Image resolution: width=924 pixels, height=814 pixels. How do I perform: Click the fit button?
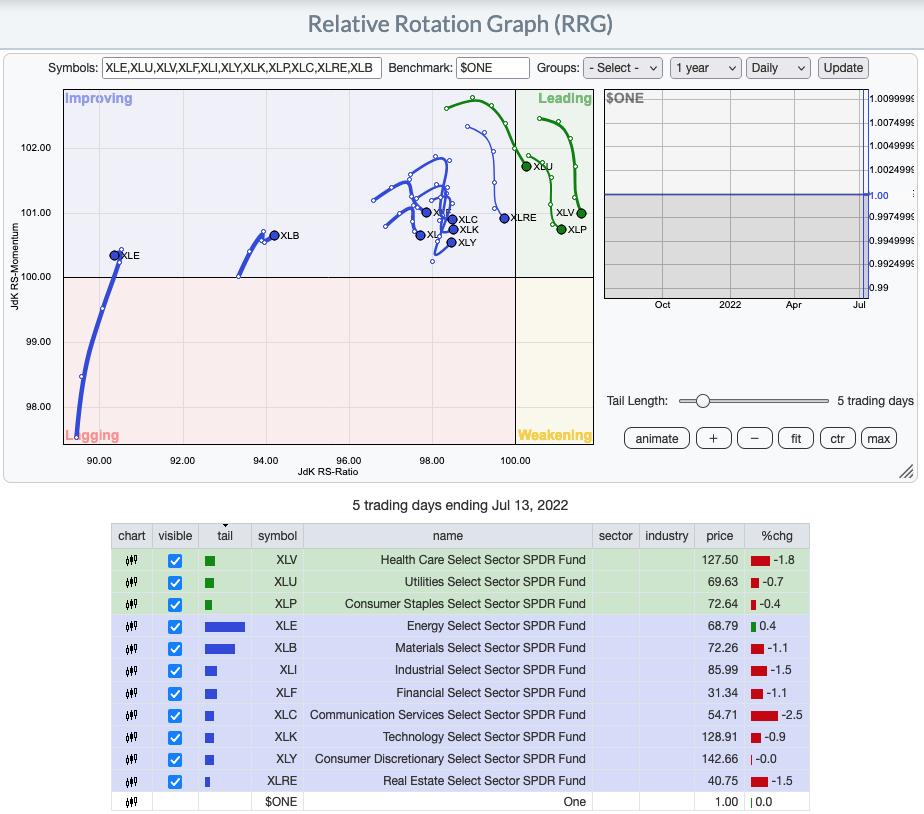pos(796,439)
